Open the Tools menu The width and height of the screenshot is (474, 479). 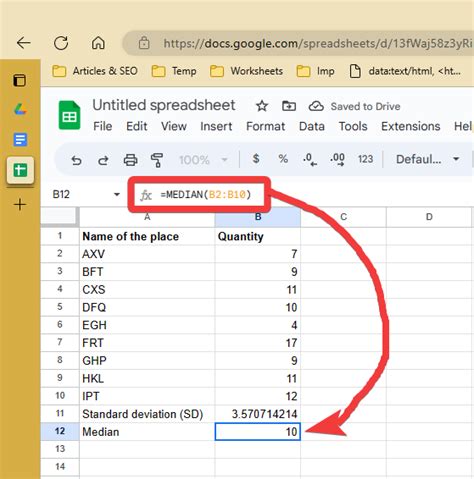[353, 127]
